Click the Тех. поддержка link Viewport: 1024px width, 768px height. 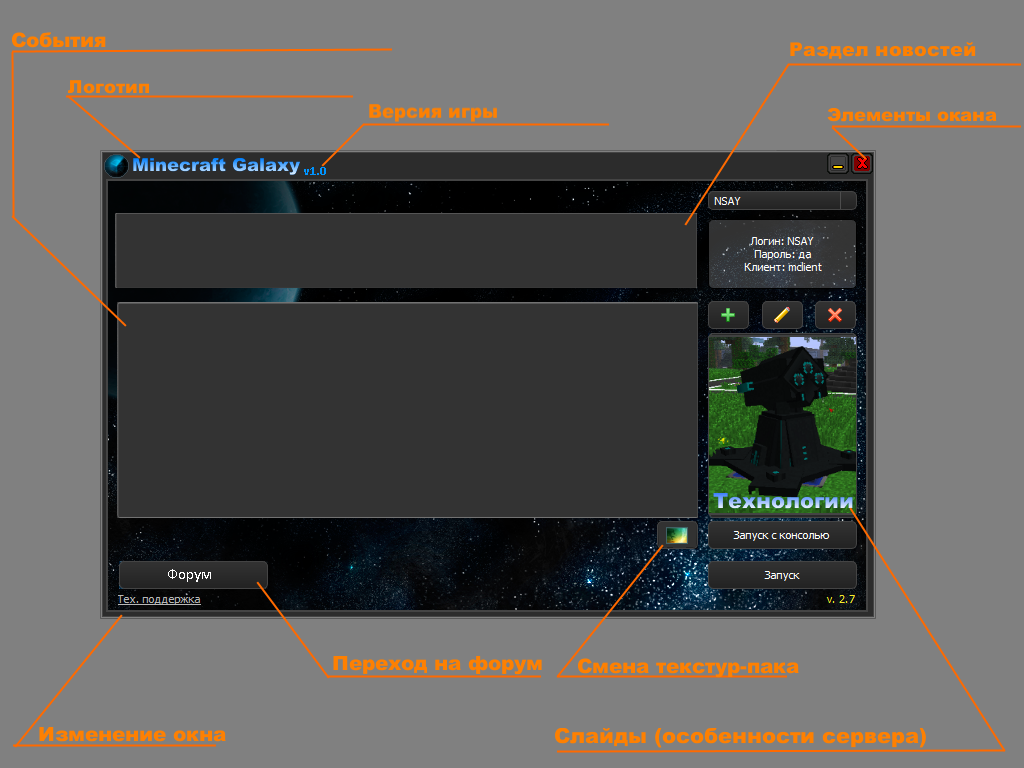tap(159, 600)
